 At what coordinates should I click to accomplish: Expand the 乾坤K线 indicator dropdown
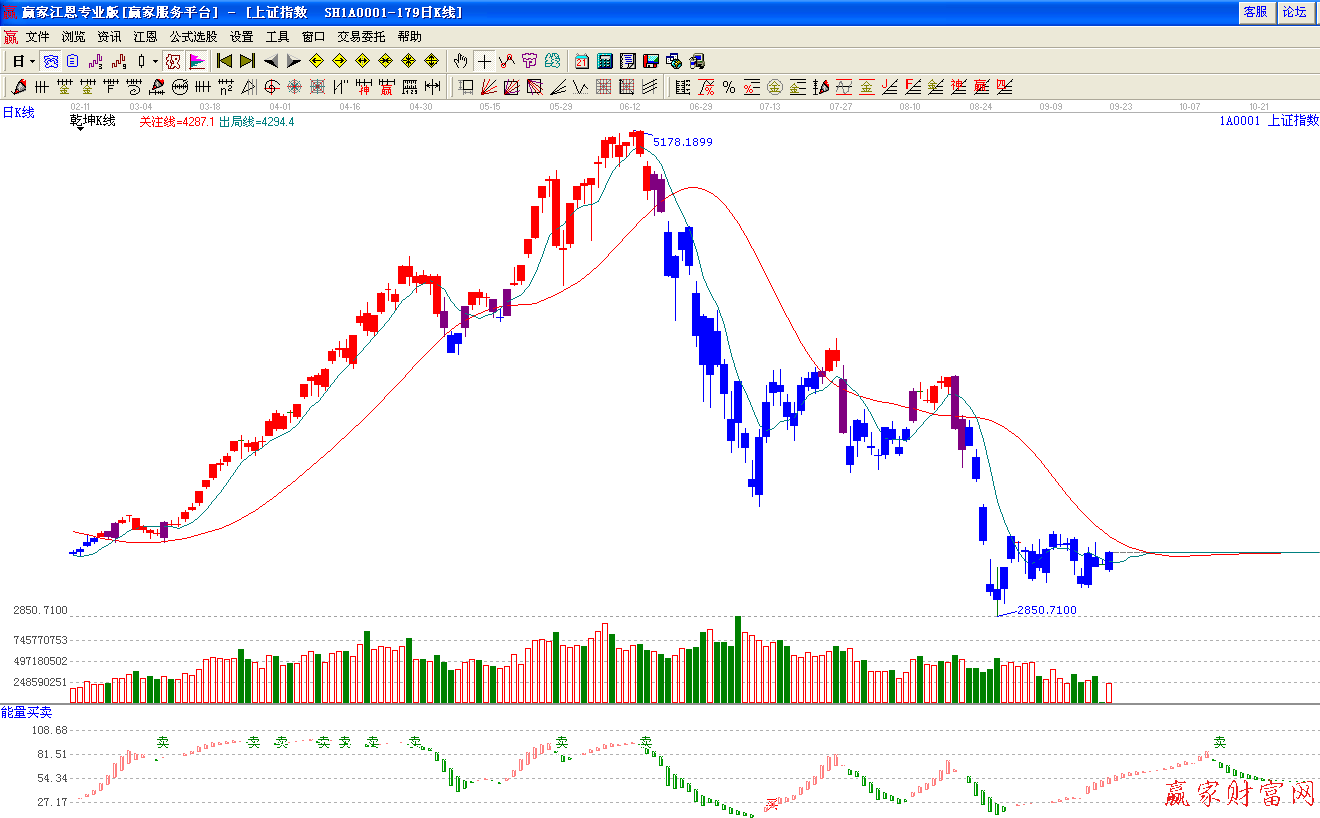point(78,130)
